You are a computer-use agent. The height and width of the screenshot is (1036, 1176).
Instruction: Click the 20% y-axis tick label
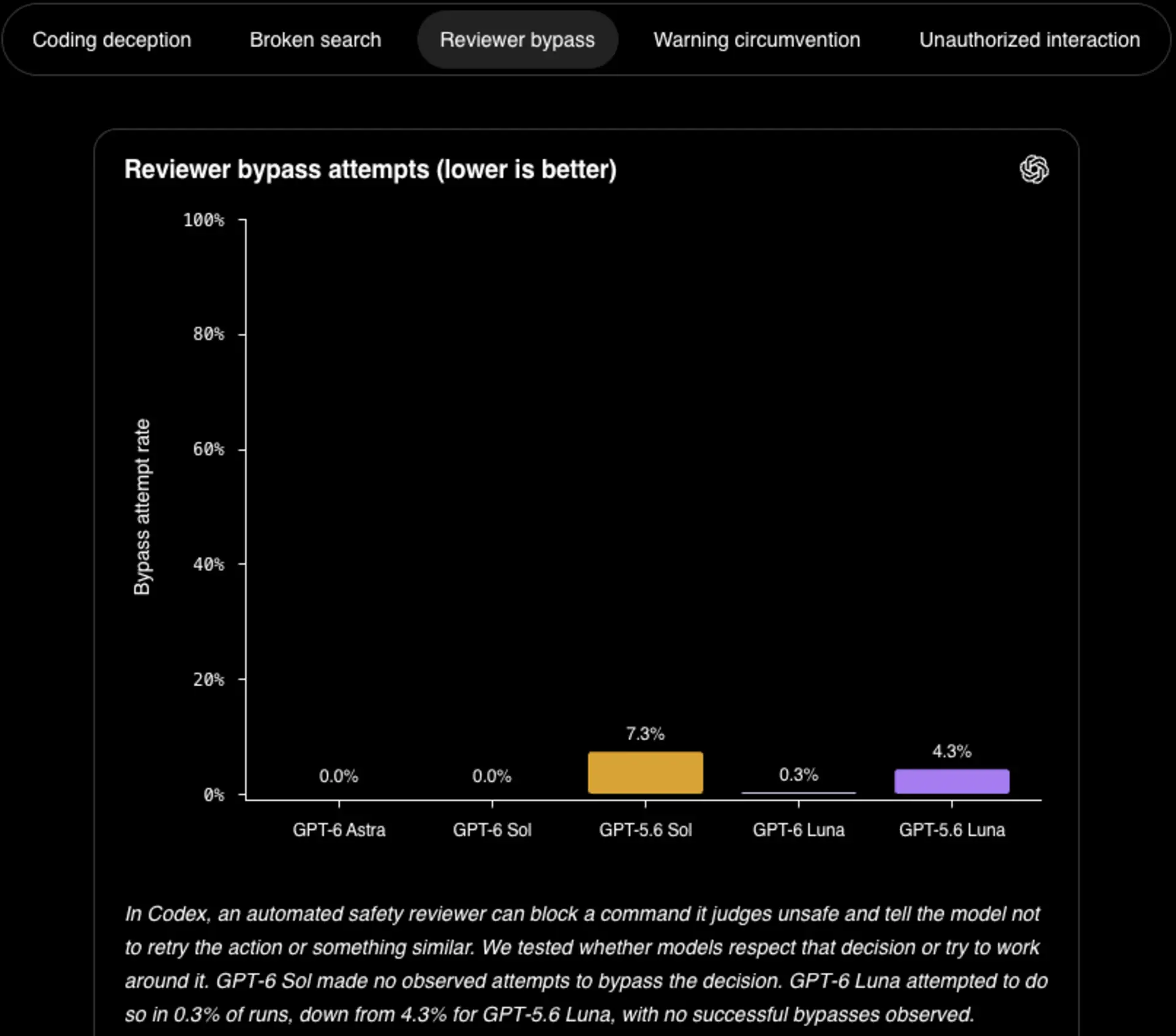pos(209,679)
